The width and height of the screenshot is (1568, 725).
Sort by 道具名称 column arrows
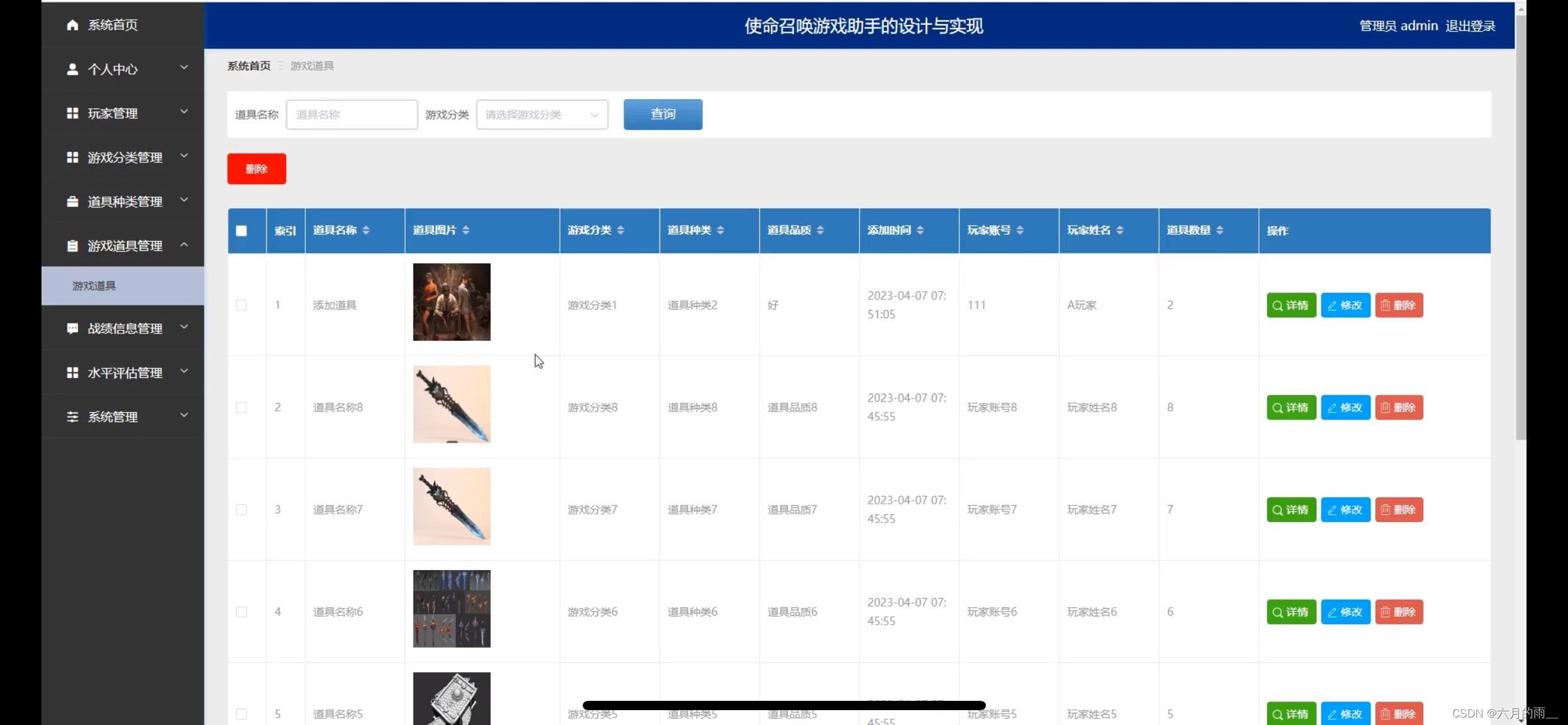click(x=366, y=231)
